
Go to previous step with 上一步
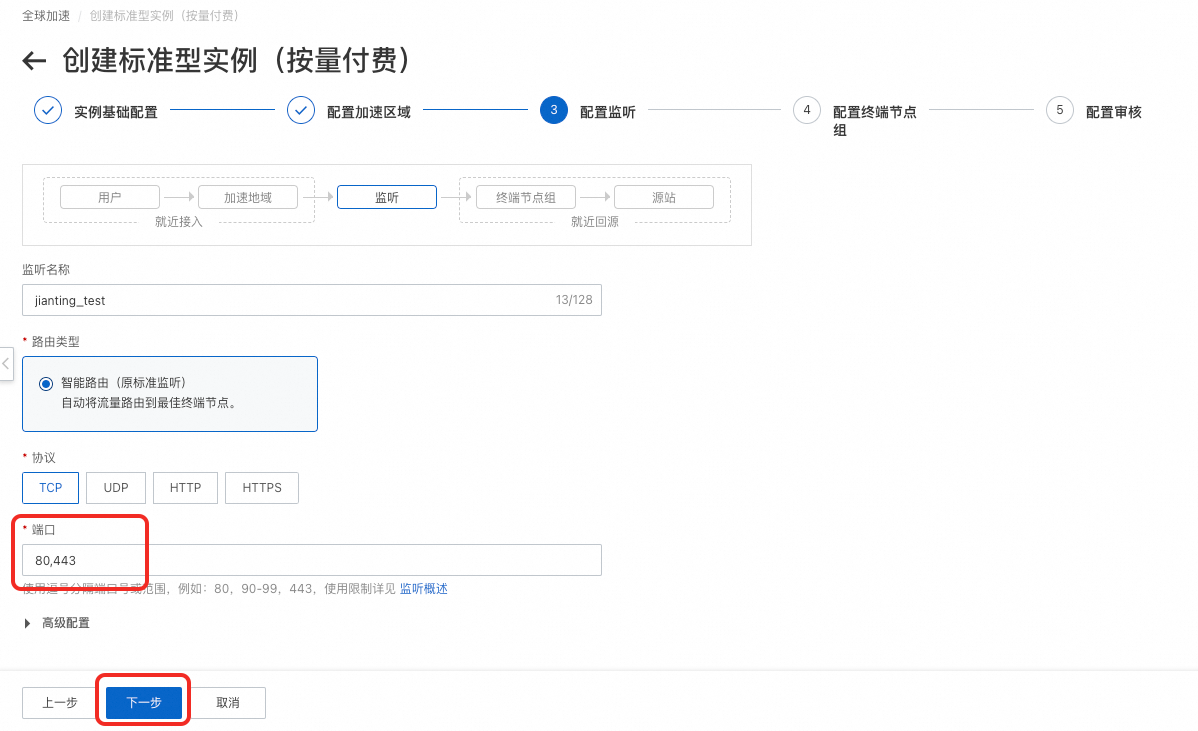60,703
